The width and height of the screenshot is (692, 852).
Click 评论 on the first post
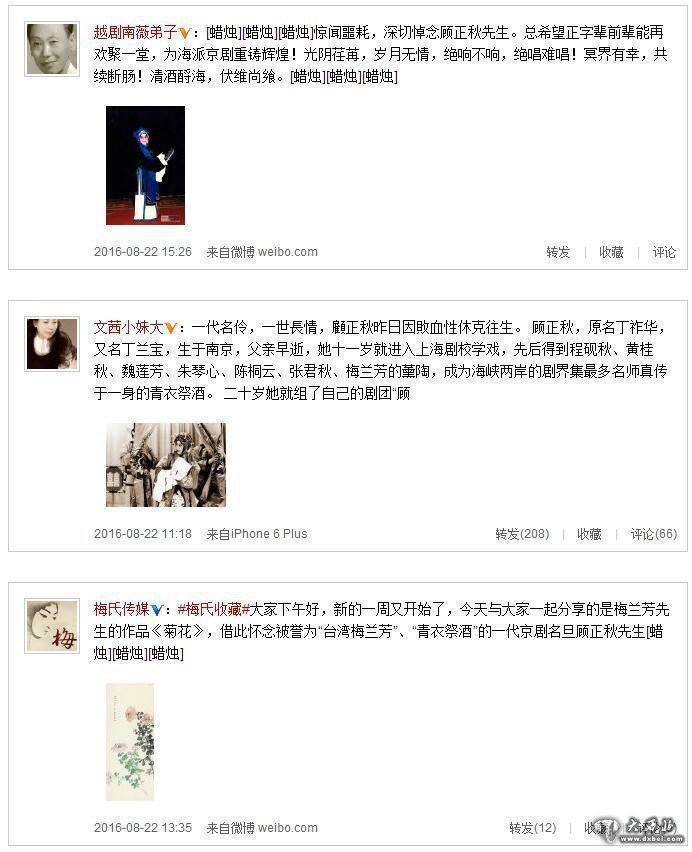tap(664, 252)
